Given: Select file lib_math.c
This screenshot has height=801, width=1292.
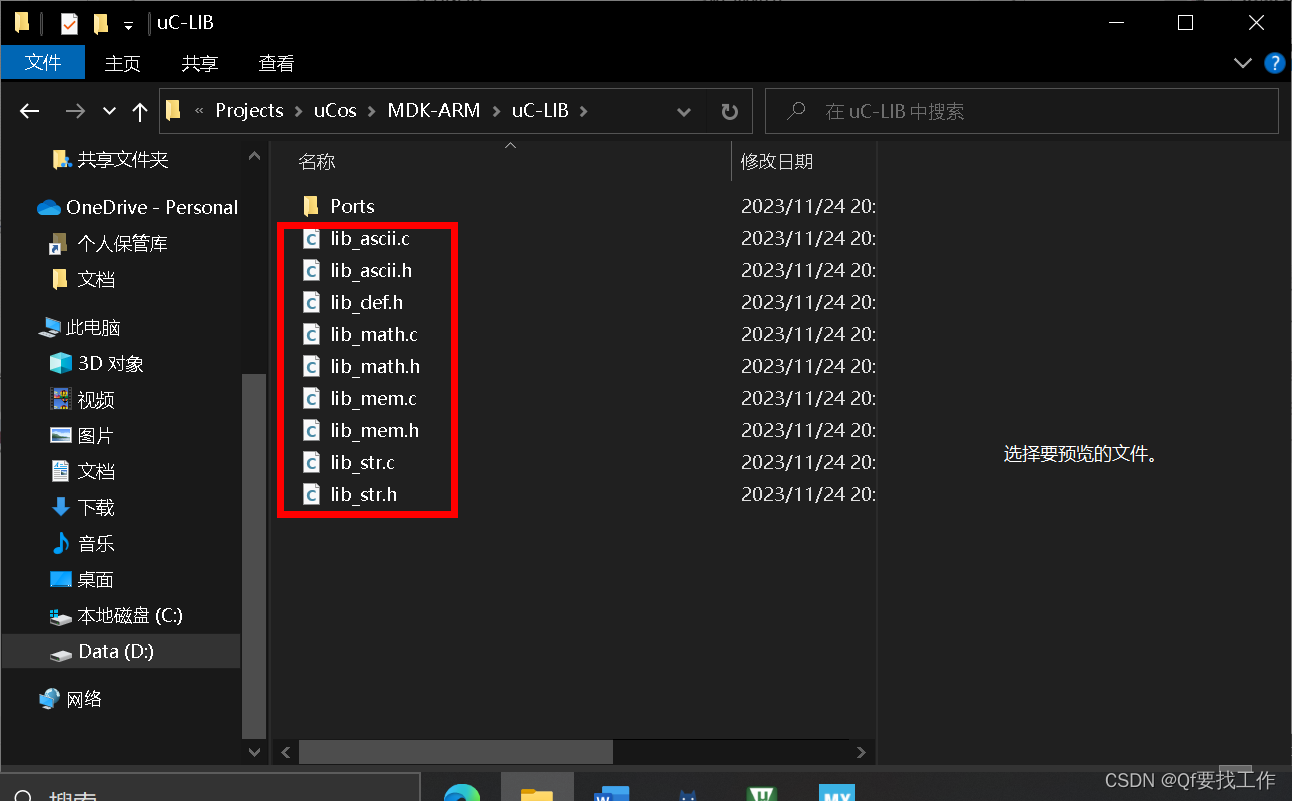Looking at the screenshot, I should 374,334.
